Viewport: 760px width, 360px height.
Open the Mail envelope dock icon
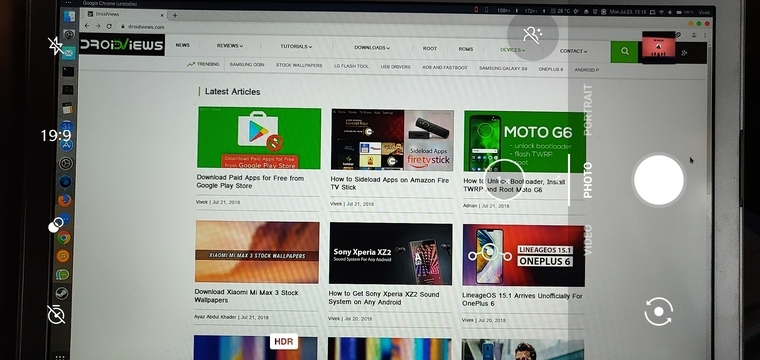pos(69,52)
